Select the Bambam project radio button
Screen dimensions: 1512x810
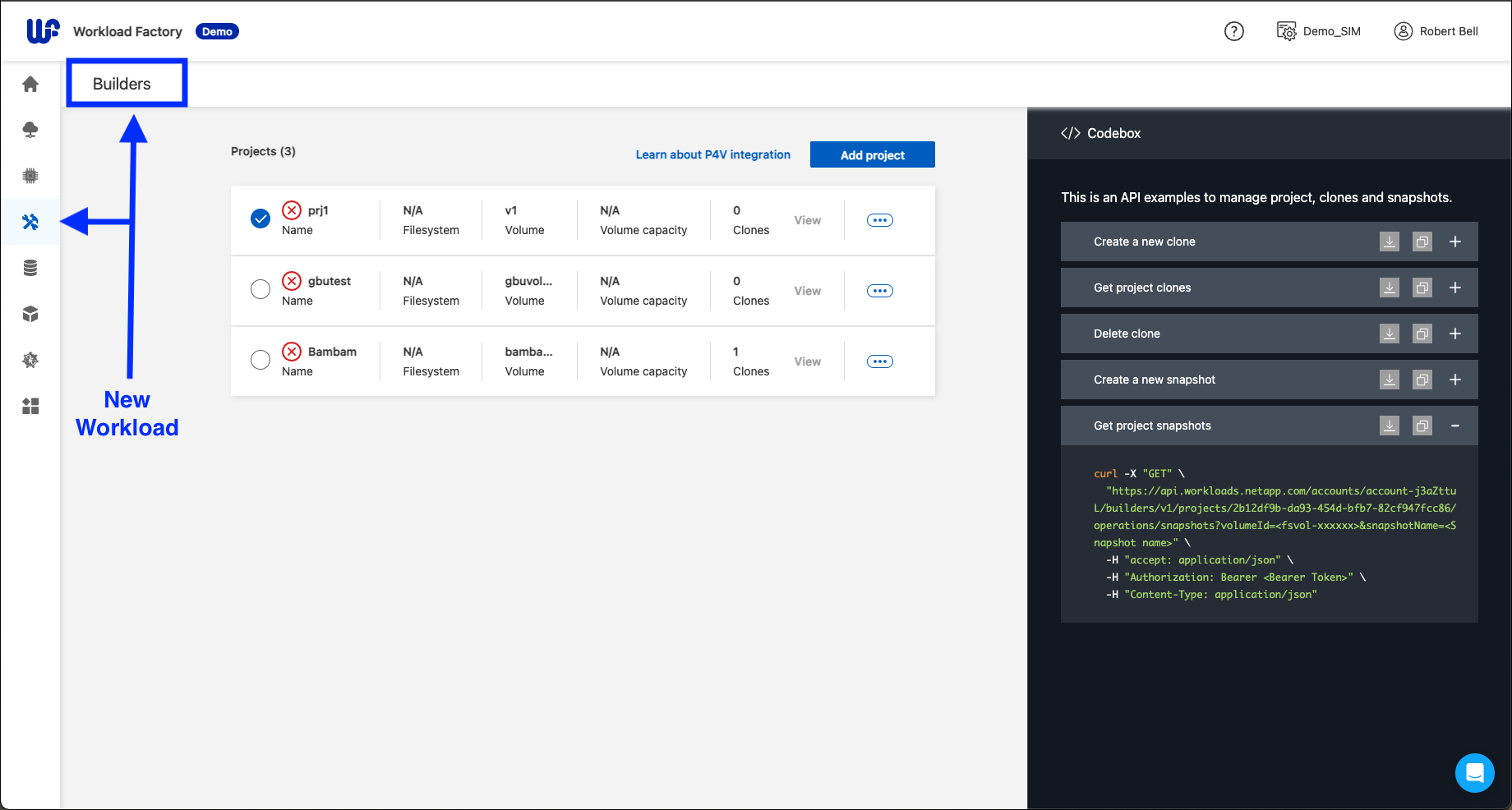tap(260, 360)
